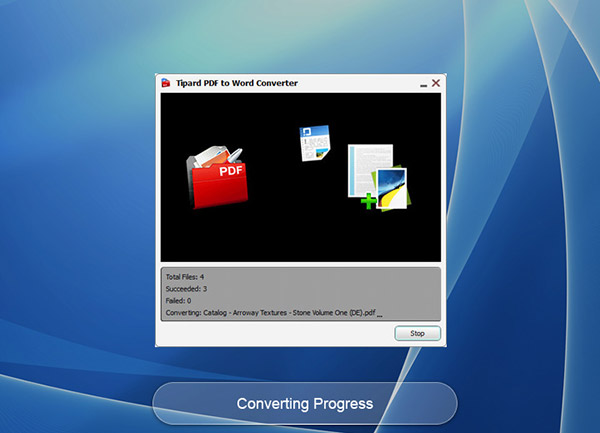Click the Converting Progress caption
The width and height of the screenshot is (600, 433).
click(305, 404)
